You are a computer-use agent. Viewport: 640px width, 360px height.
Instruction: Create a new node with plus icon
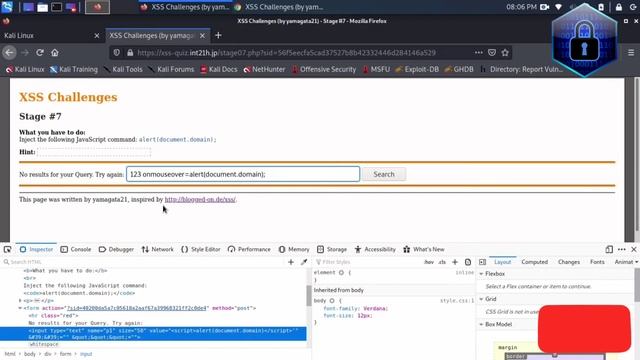291,262
